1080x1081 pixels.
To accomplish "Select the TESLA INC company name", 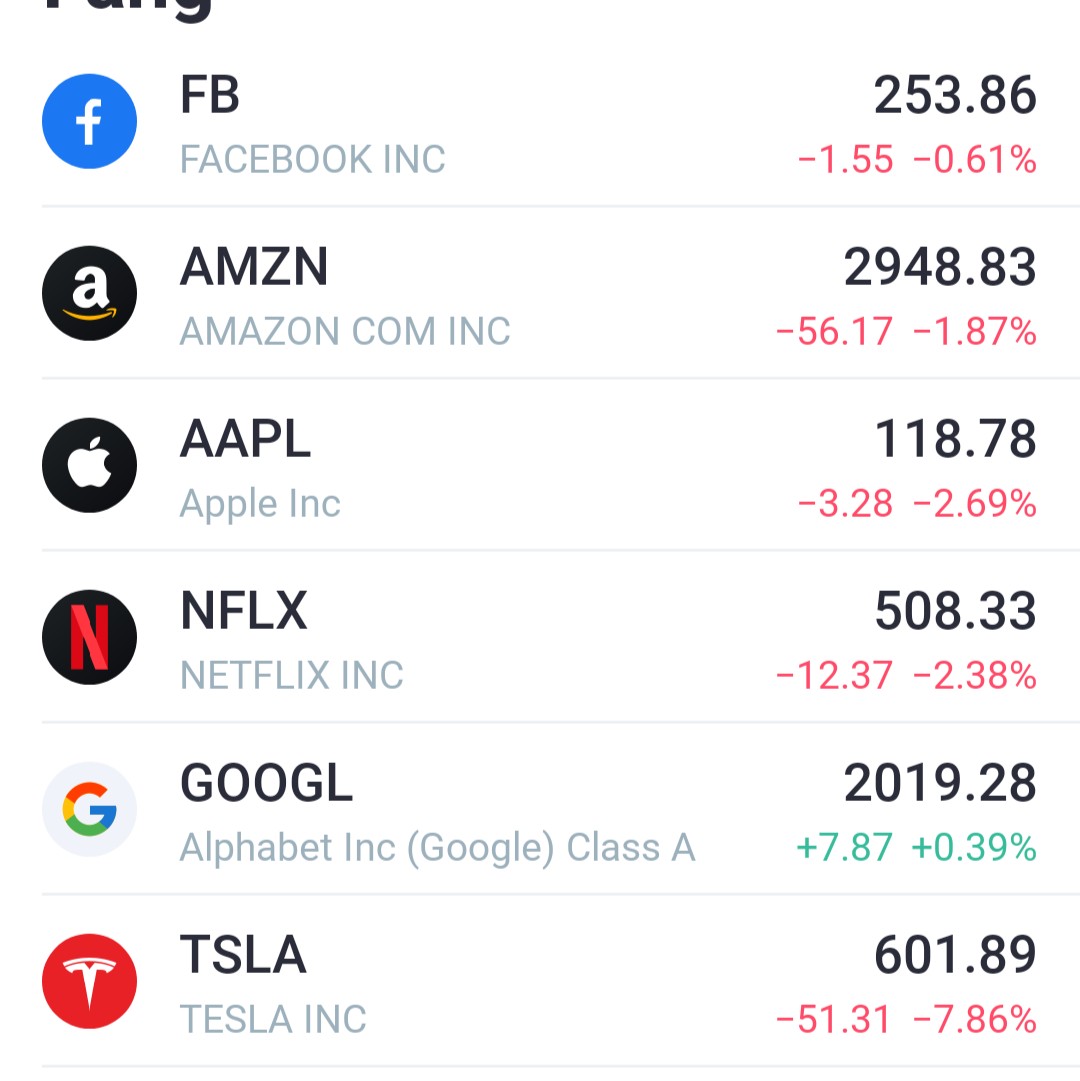I will pos(273,1020).
